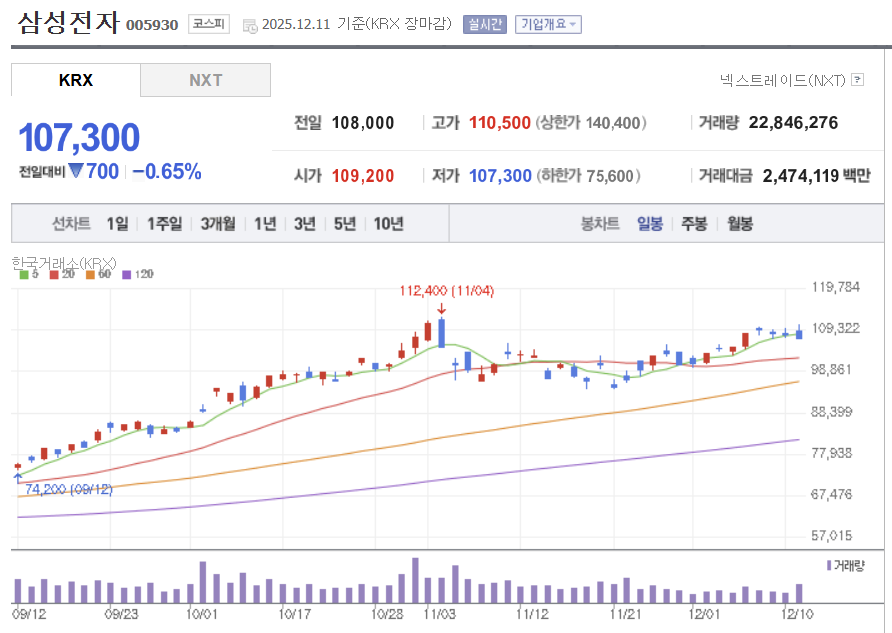Click the 119,784 price axis label

point(835,287)
